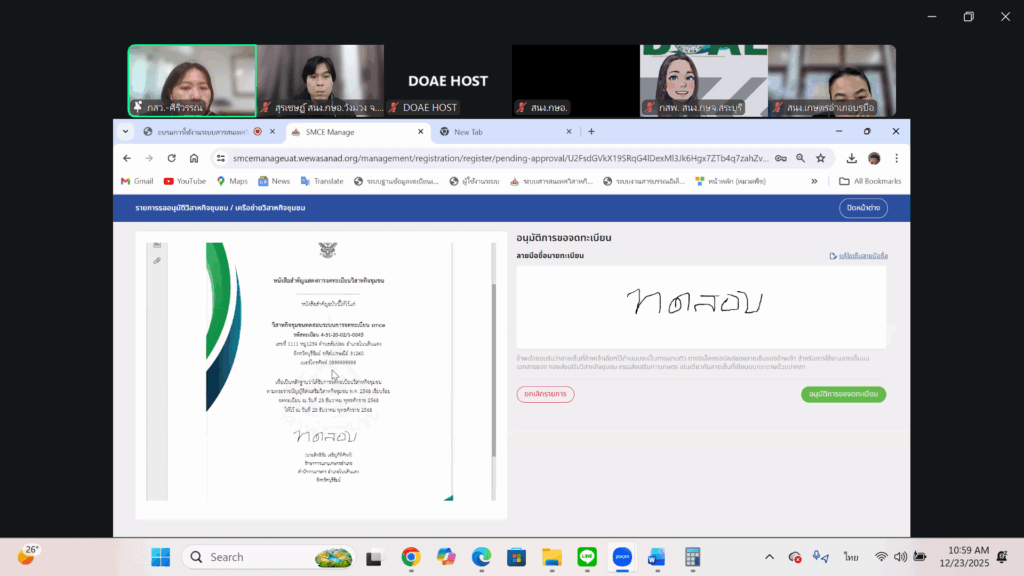Open the Translate bookmark

point(321,181)
